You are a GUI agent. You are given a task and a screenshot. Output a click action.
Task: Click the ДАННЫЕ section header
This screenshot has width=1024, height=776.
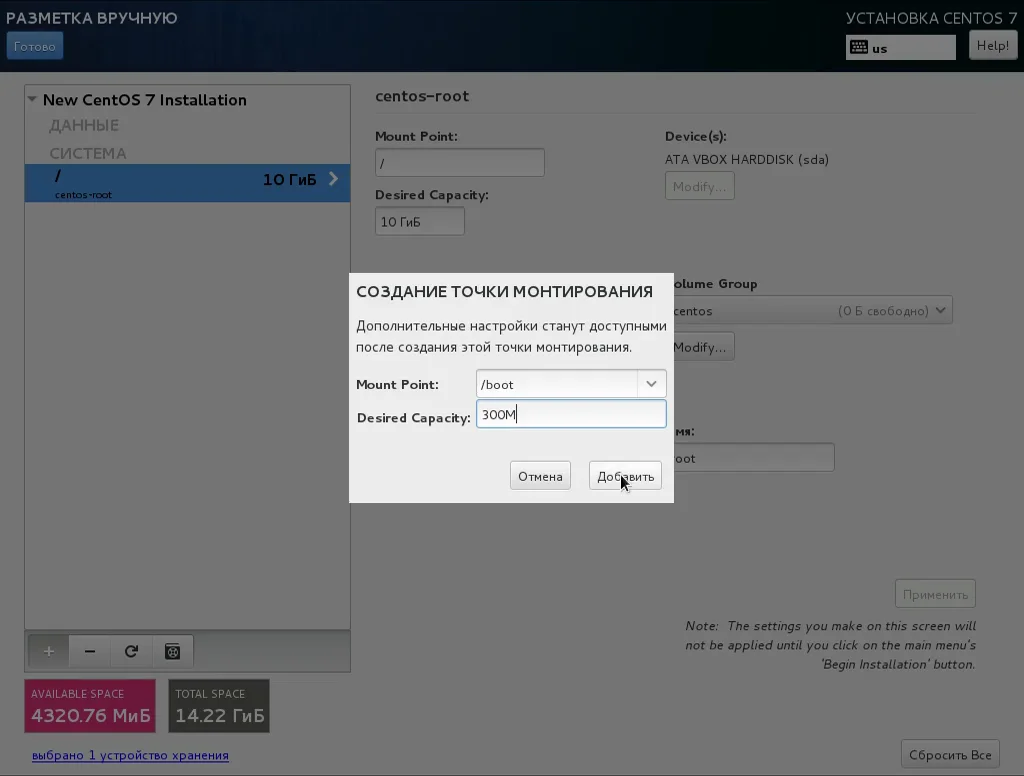pyautogui.click(x=84, y=125)
